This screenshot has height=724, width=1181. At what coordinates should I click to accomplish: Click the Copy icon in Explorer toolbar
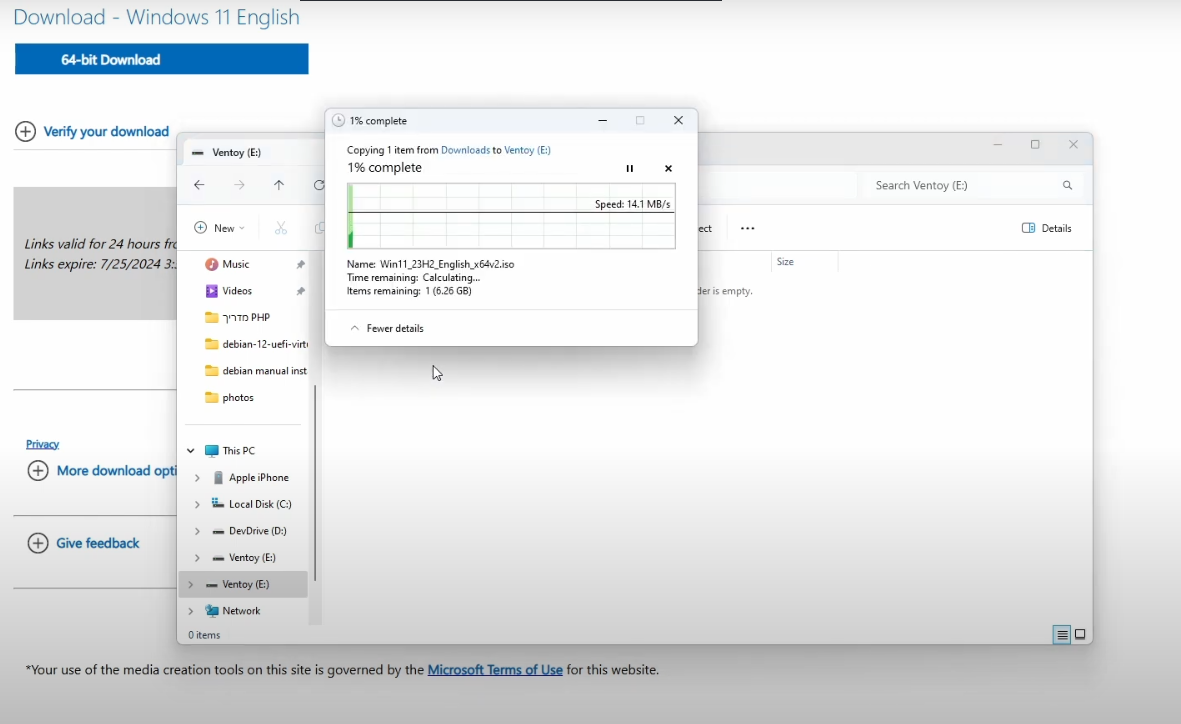pos(319,228)
